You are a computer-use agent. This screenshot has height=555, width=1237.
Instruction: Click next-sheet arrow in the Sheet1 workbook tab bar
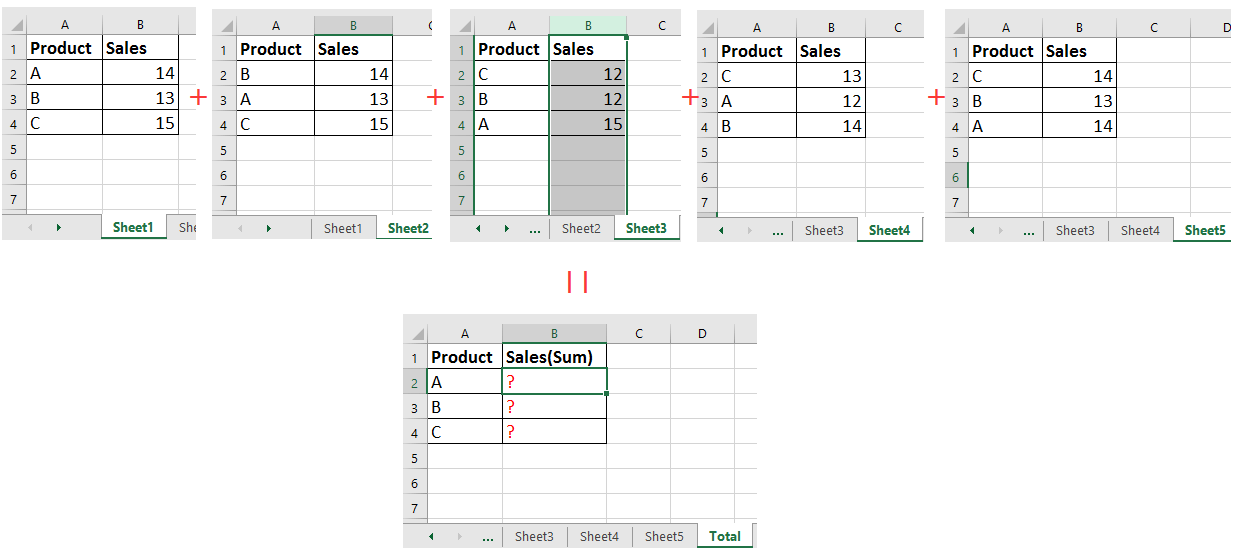58,228
